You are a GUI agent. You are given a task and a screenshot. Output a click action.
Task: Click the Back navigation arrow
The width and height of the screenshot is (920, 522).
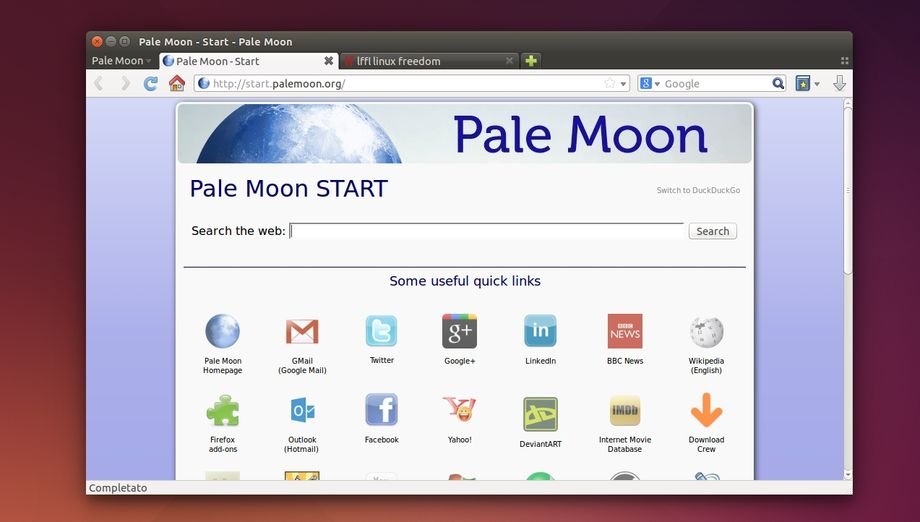[99, 83]
